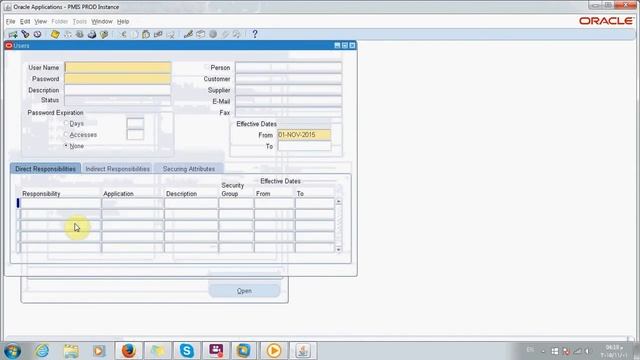Launch Internet Explorer from the taskbar
The width and height of the screenshot is (640, 360).
pyautogui.click(x=42, y=351)
